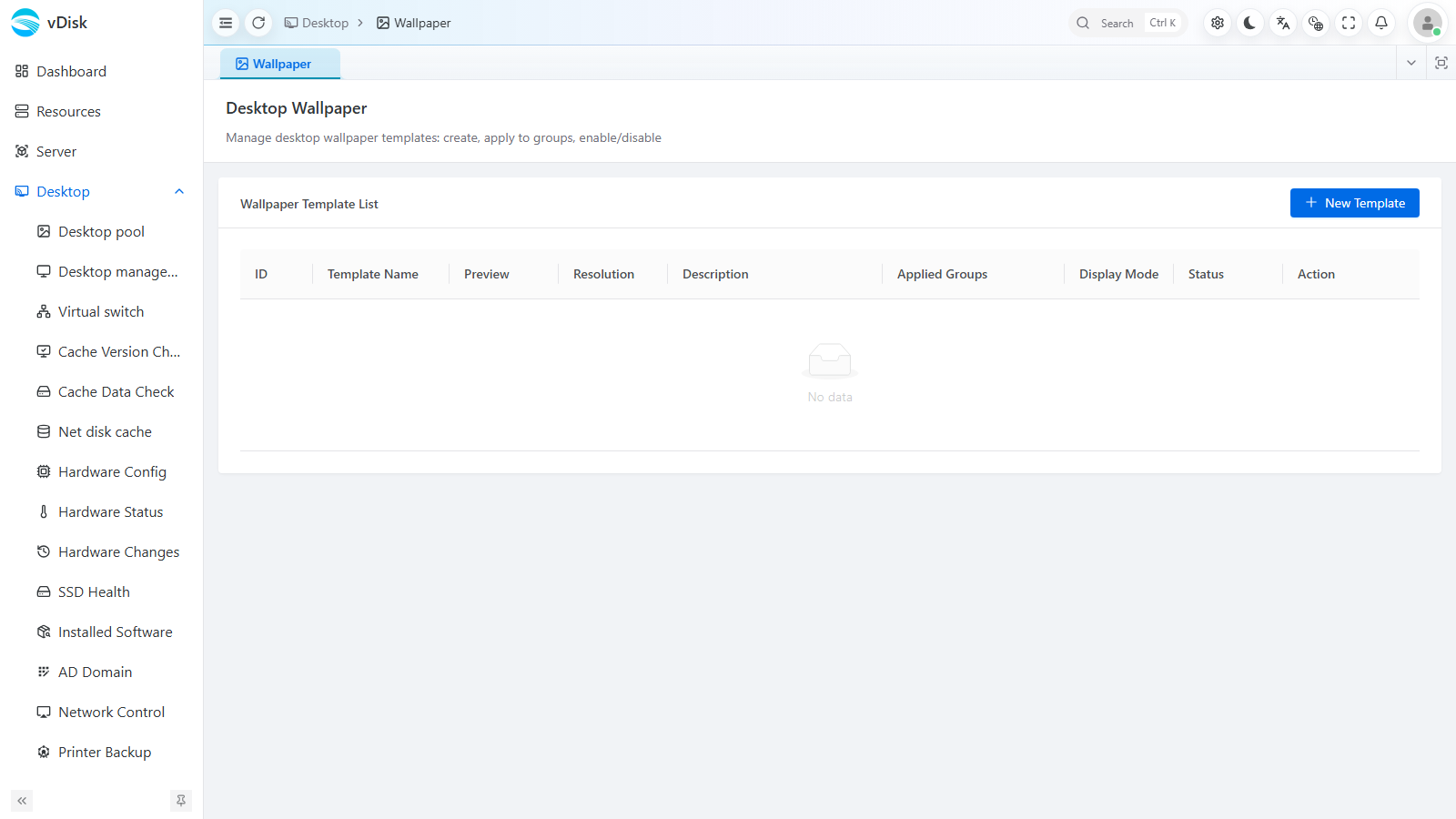The width and height of the screenshot is (1456, 819).
Task: Select the Wallpaper tab
Action: [x=280, y=64]
